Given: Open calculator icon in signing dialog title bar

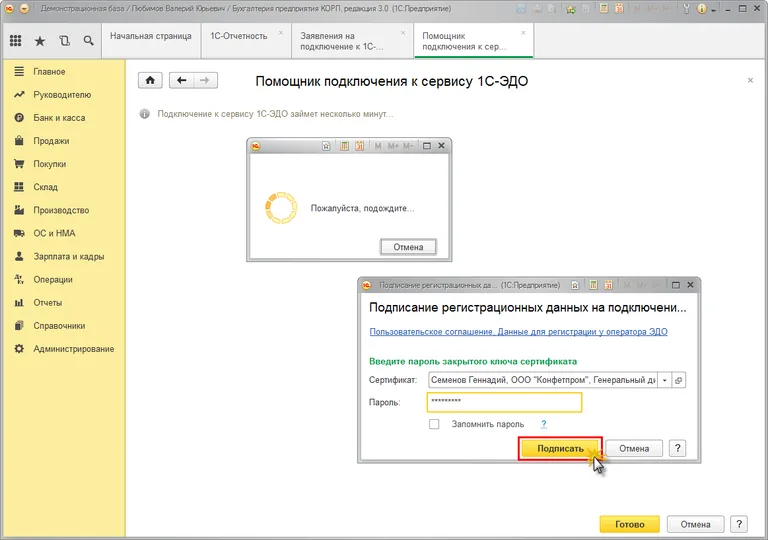Looking at the screenshot, I should tap(592, 285).
